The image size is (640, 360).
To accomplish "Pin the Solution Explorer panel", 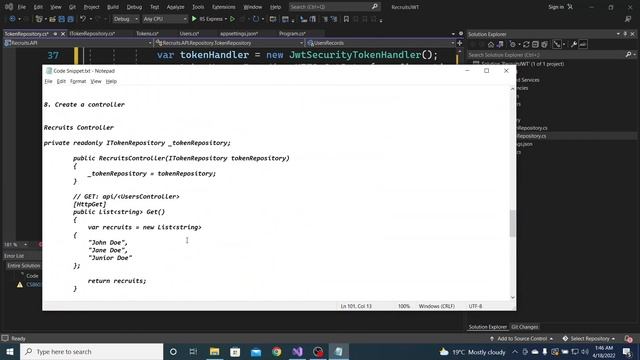I will (x=625, y=34).
